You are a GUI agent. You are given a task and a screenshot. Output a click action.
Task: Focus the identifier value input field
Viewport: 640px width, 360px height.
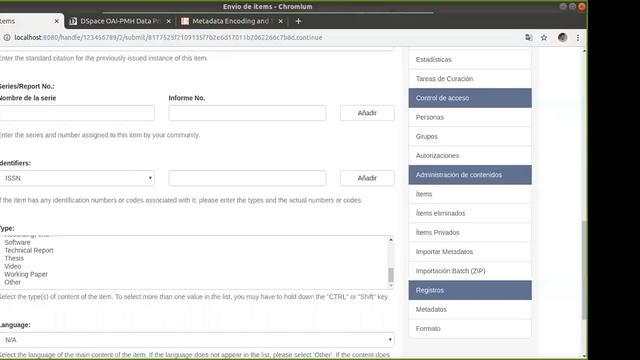247,178
